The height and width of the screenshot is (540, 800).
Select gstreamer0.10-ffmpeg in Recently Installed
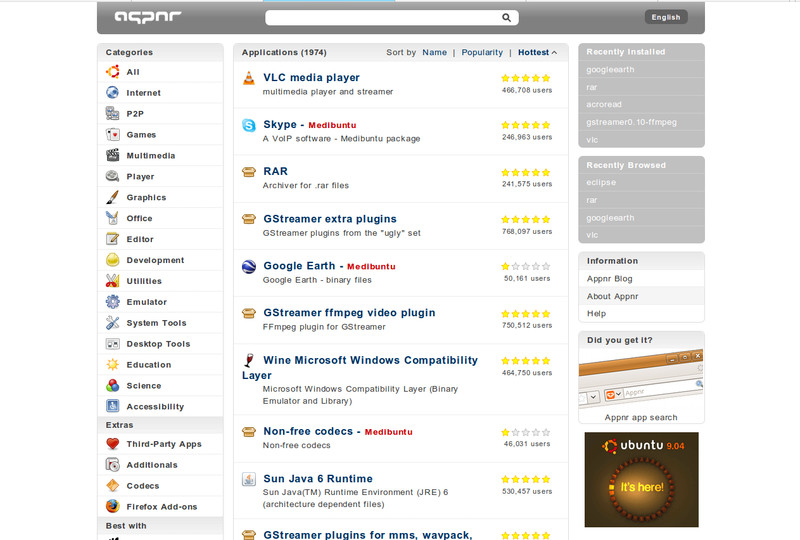tap(631, 122)
